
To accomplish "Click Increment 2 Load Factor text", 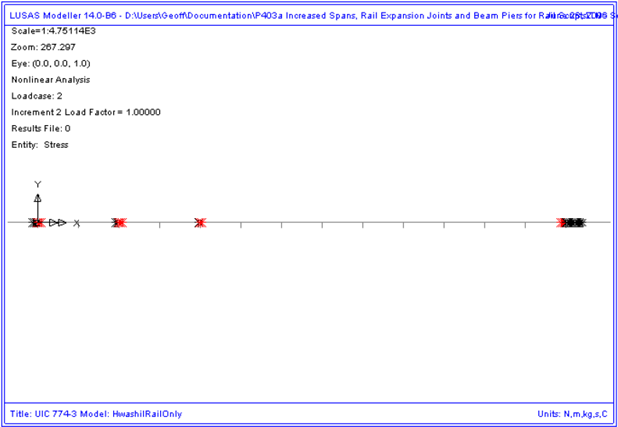I will (86, 112).
